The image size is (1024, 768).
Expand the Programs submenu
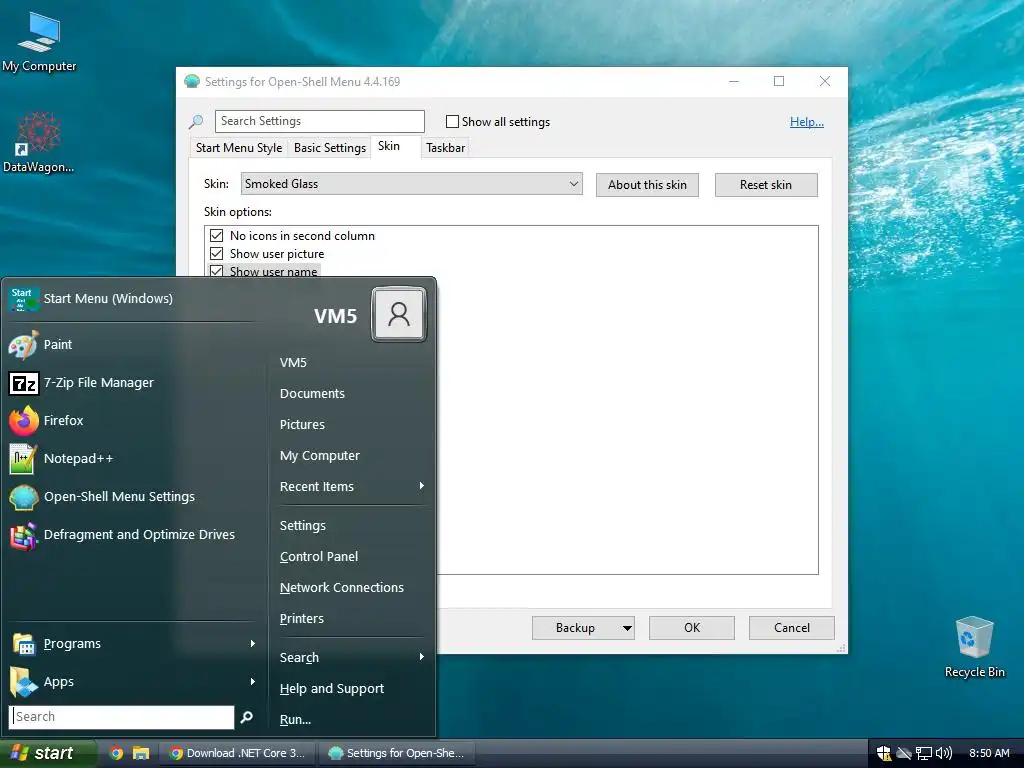click(134, 644)
